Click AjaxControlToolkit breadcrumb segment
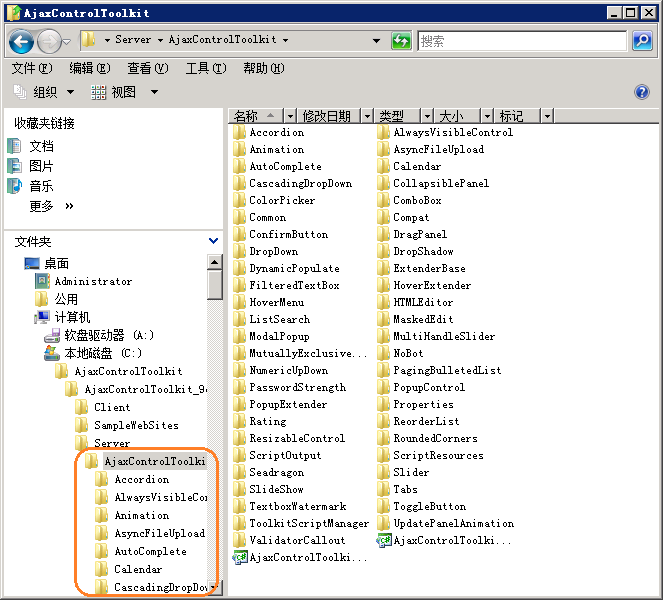This screenshot has height=600, width=663. tap(222, 40)
